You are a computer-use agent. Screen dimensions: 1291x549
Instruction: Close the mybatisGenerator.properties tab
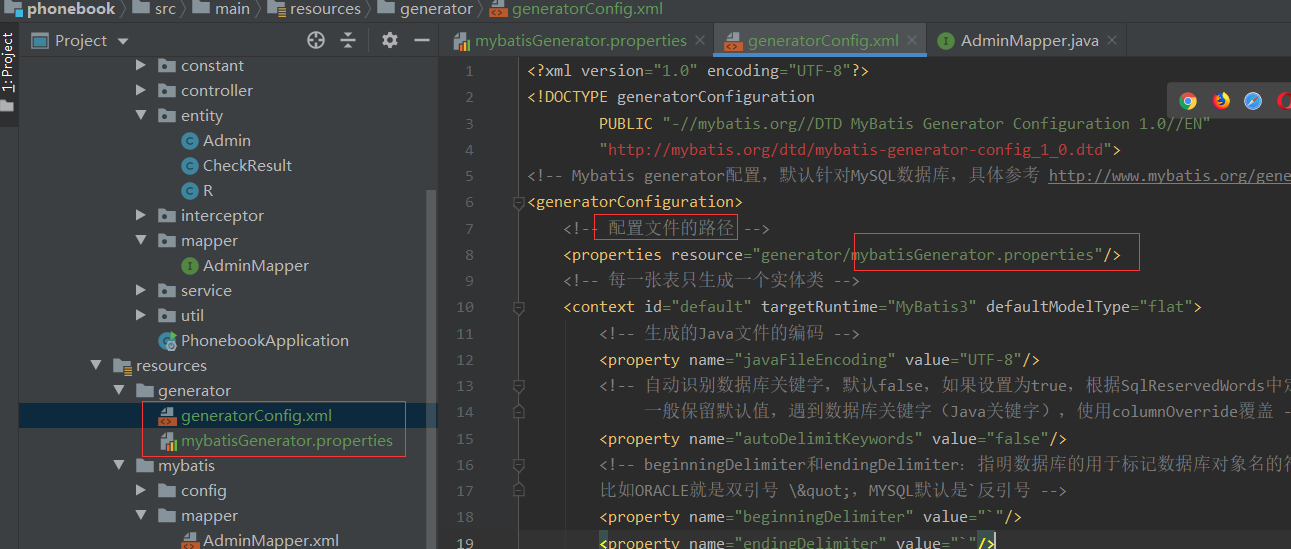pos(700,42)
